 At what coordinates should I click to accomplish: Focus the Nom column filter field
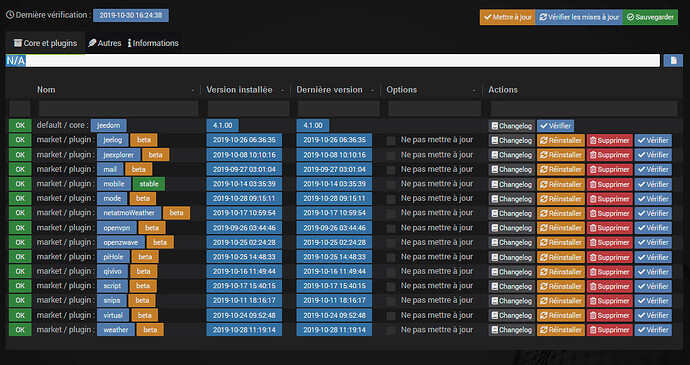click(x=118, y=109)
